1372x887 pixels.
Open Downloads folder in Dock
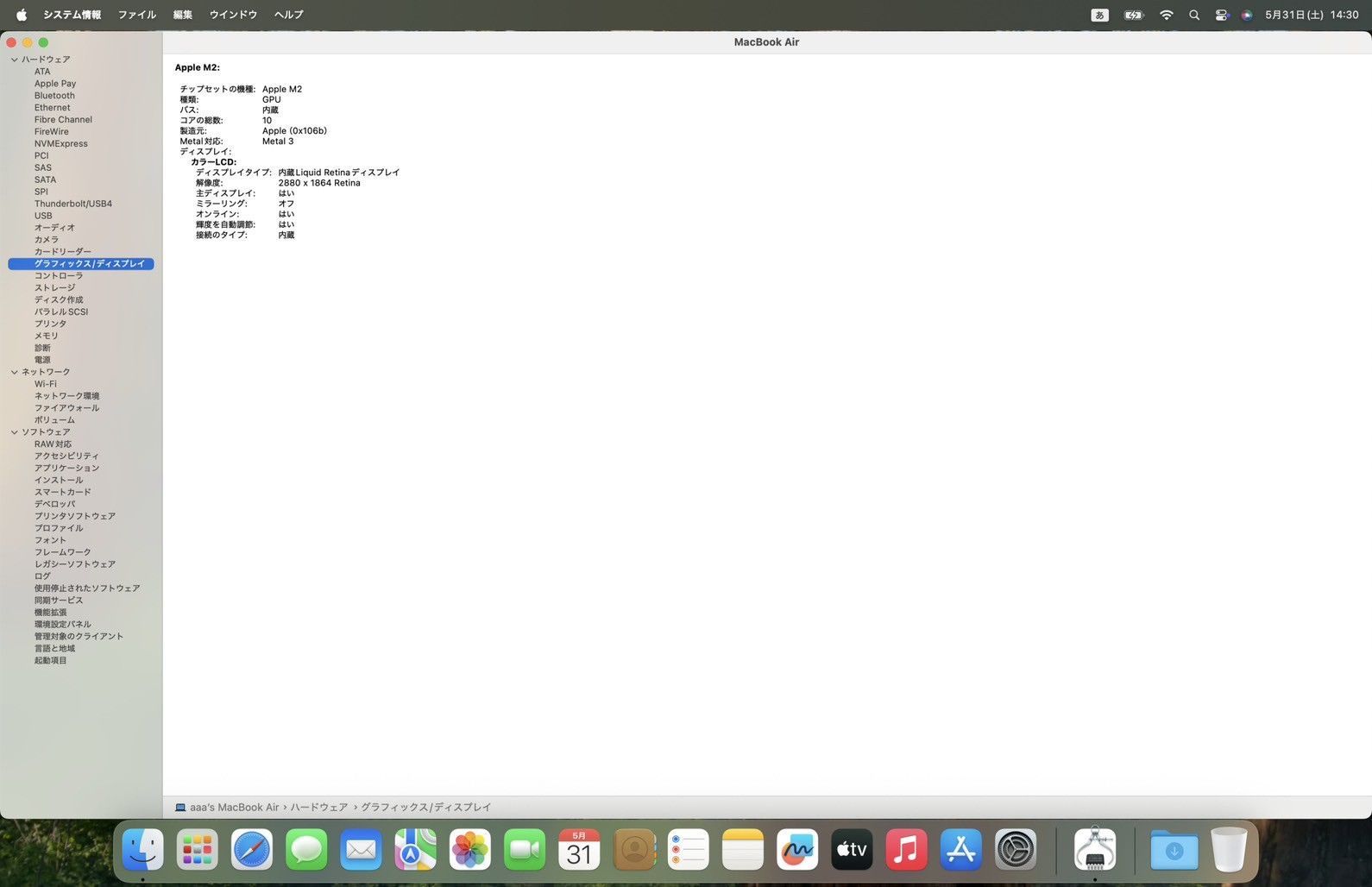coord(1174,850)
